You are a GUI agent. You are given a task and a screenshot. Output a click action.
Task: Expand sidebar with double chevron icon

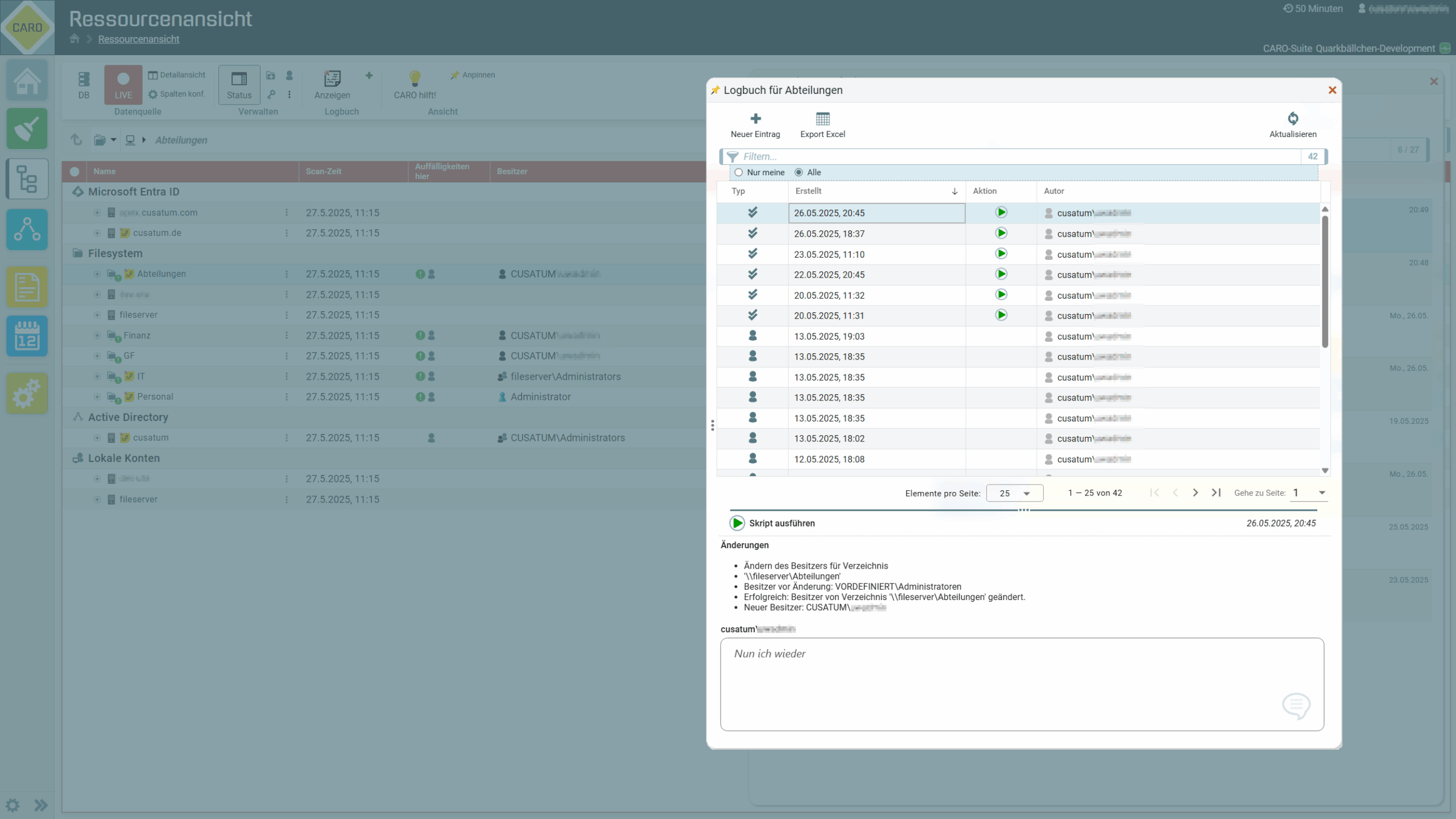(x=41, y=805)
